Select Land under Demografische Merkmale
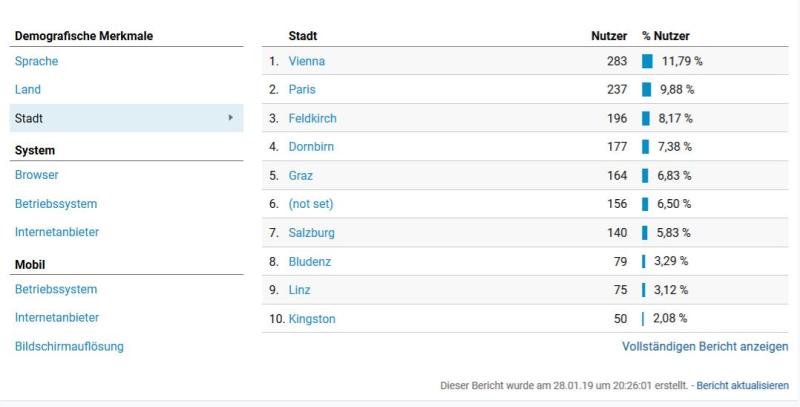The image size is (800, 407). [x=28, y=89]
